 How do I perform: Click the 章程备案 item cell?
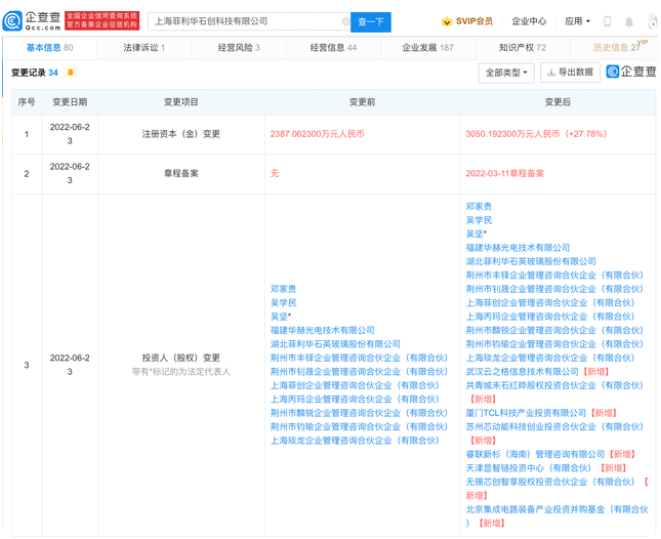tap(181, 174)
